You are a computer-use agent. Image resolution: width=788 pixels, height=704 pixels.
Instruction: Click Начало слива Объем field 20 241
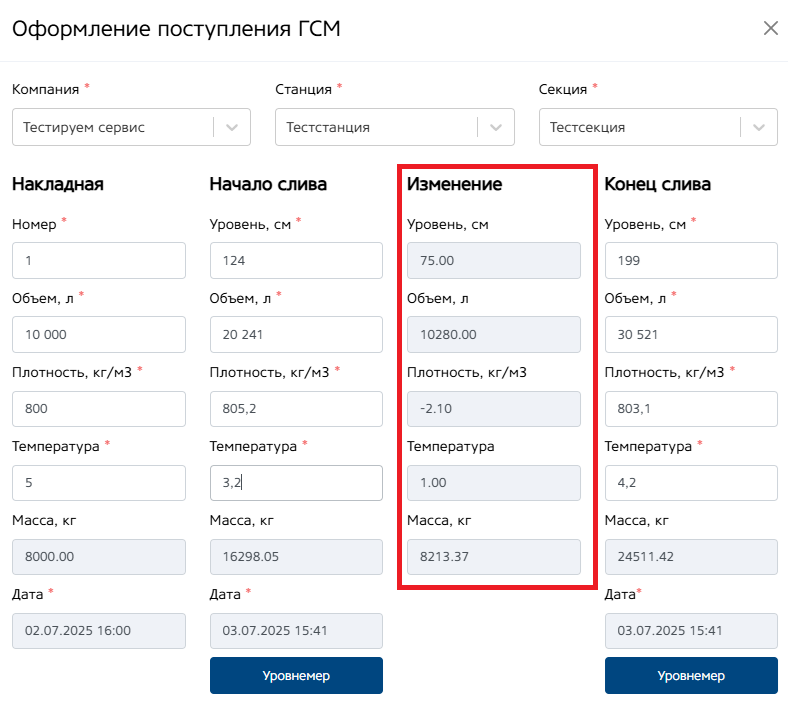click(296, 335)
